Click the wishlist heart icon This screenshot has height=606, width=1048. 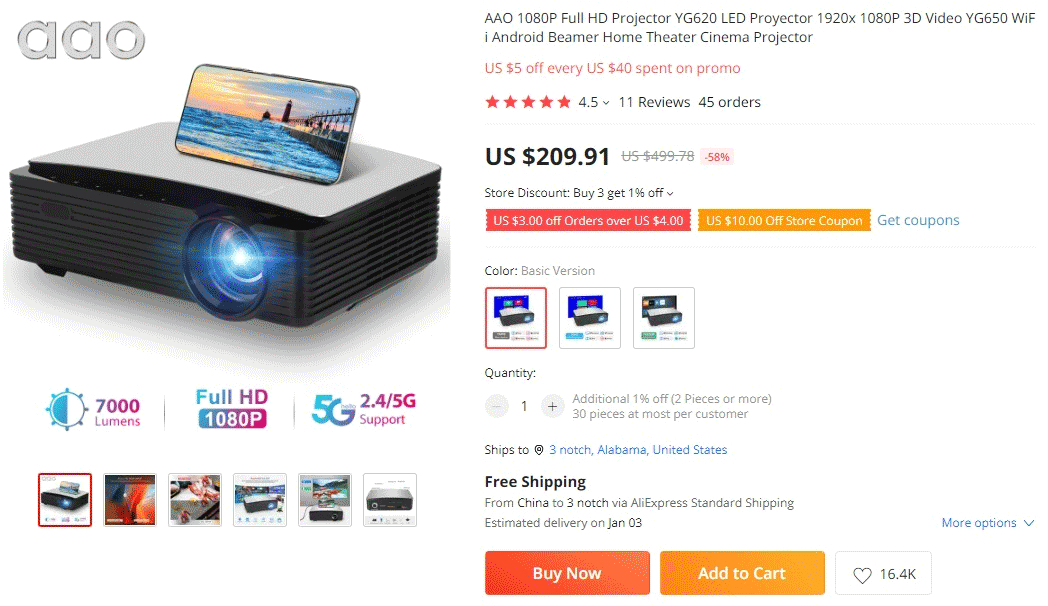point(862,575)
